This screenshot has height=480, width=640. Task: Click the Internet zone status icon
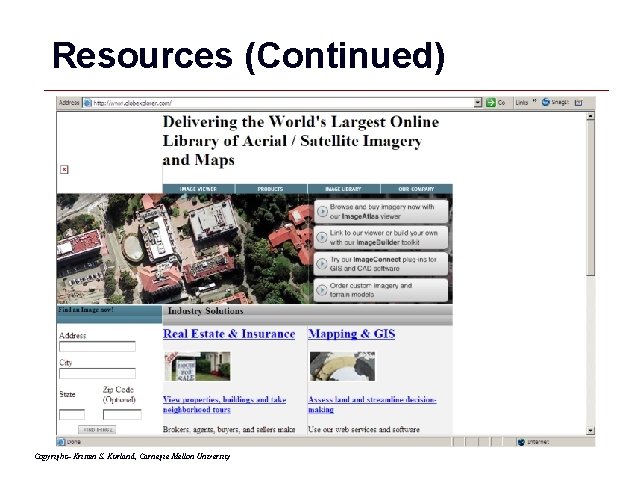coord(521,442)
